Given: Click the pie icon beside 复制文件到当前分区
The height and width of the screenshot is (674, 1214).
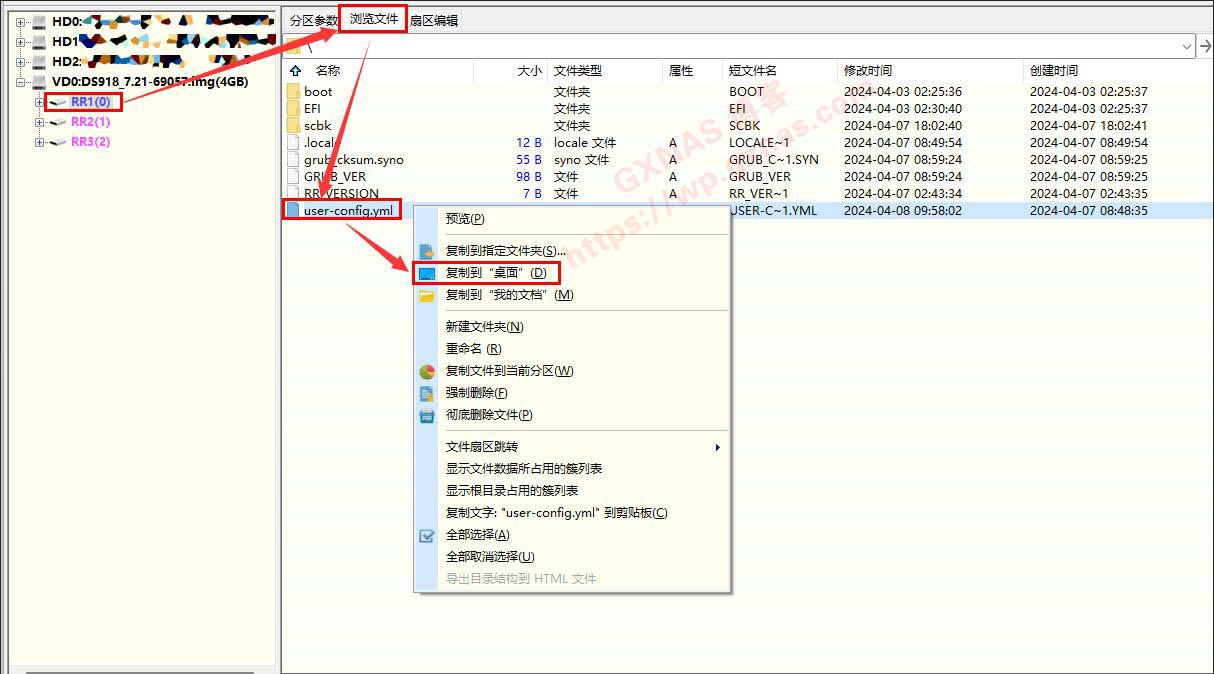Looking at the screenshot, I should (x=427, y=371).
